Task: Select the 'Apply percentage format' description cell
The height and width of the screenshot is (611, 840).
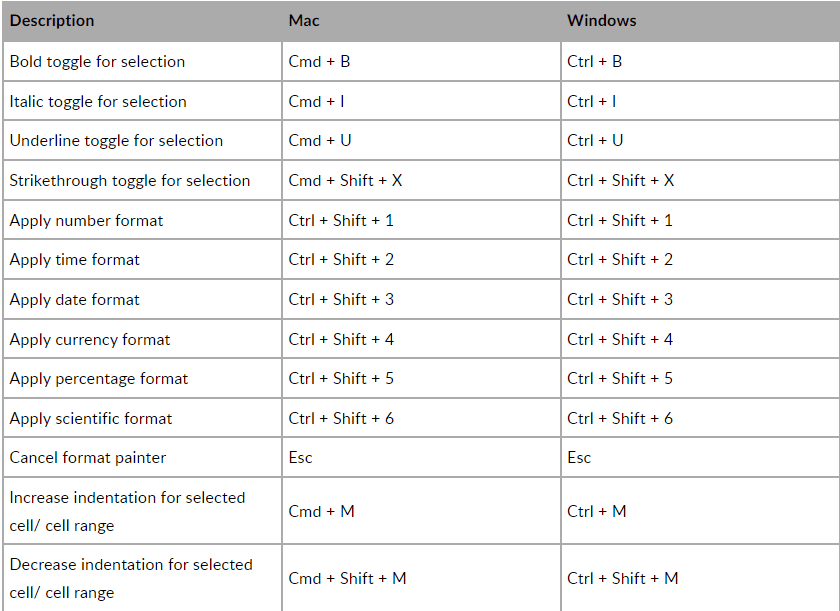Action: pos(99,379)
